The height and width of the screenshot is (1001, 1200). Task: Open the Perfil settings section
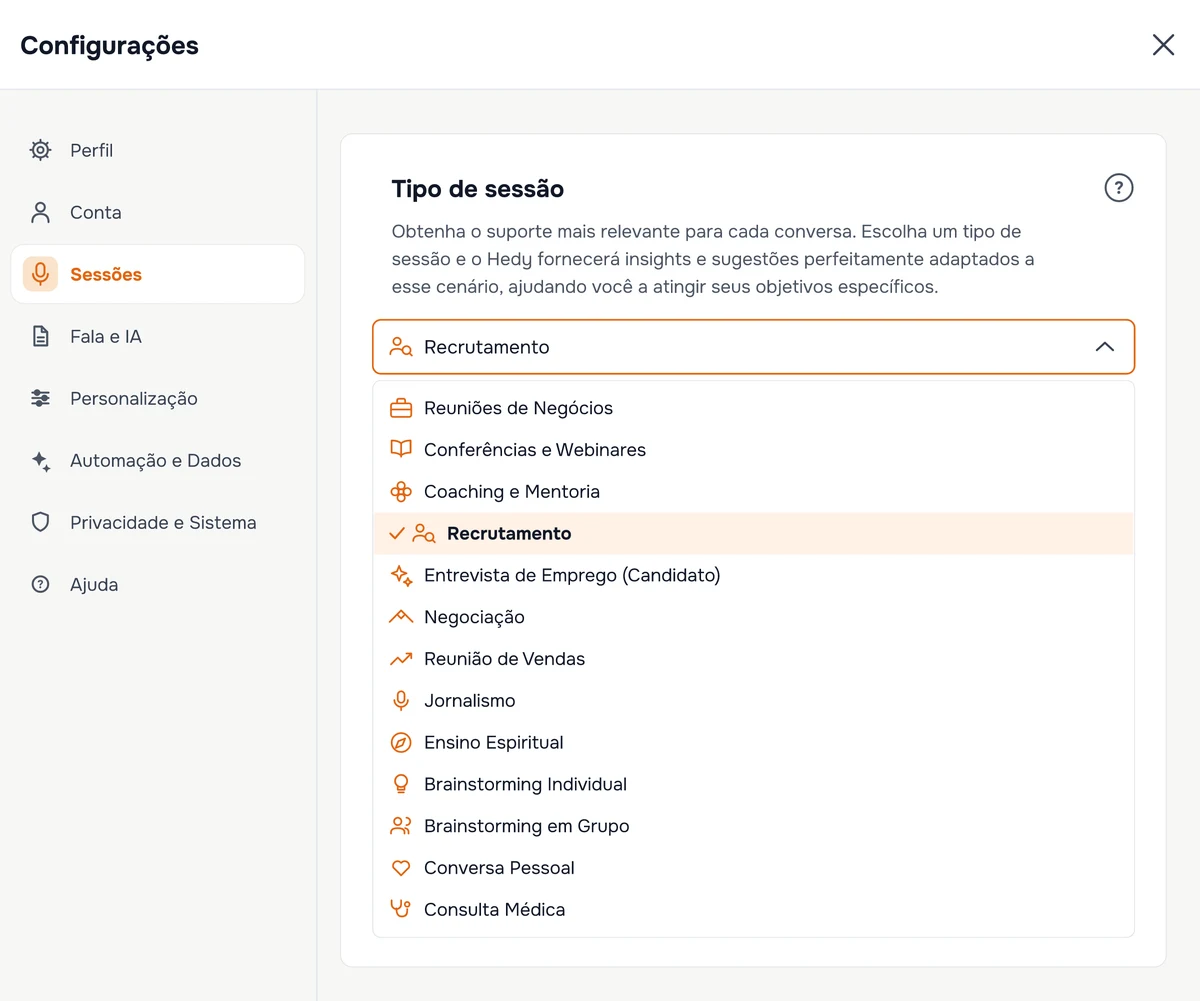(158, 150)
